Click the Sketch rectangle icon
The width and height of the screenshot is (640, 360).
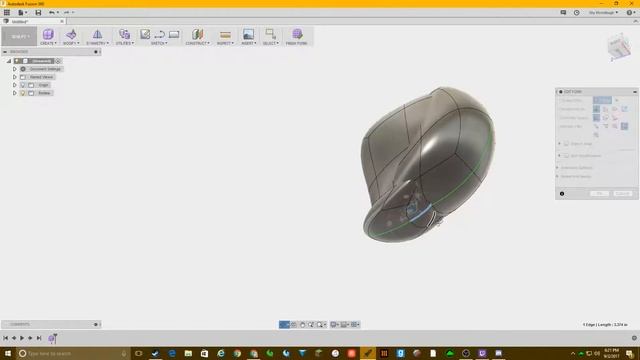[174, 35]
